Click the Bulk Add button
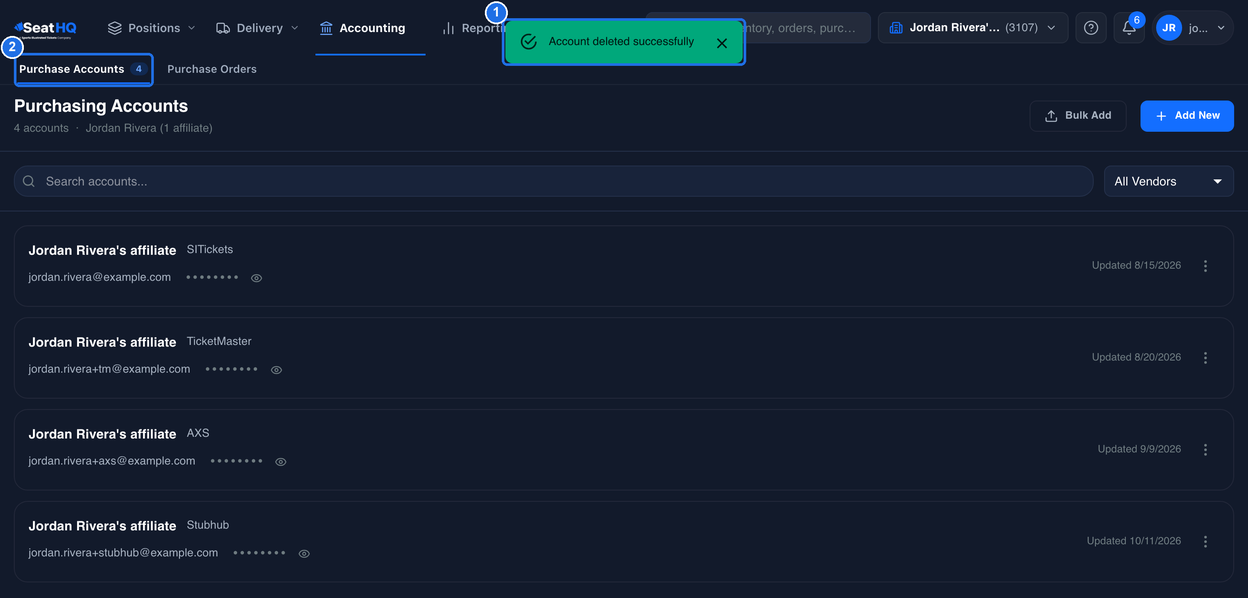 (x=1078, y=116)
